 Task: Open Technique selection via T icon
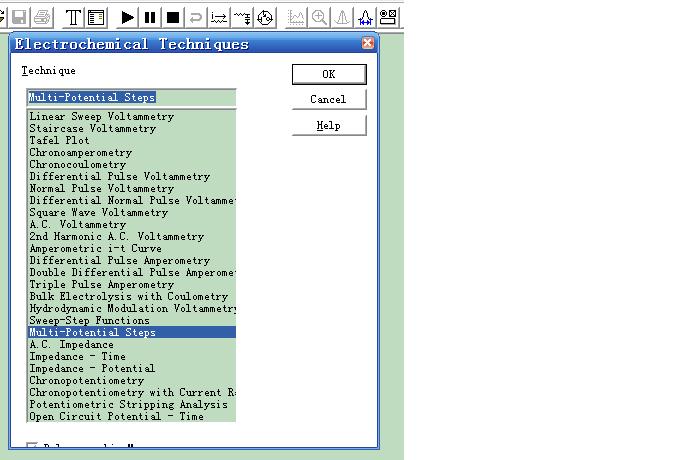click(73, 17)
